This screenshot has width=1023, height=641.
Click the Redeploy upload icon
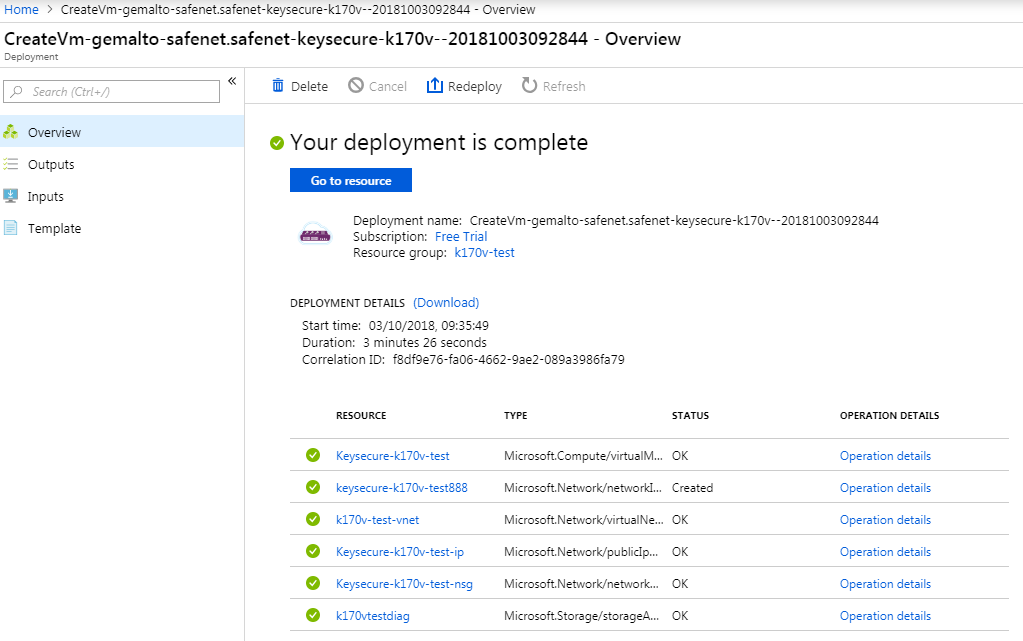[434, 86]
